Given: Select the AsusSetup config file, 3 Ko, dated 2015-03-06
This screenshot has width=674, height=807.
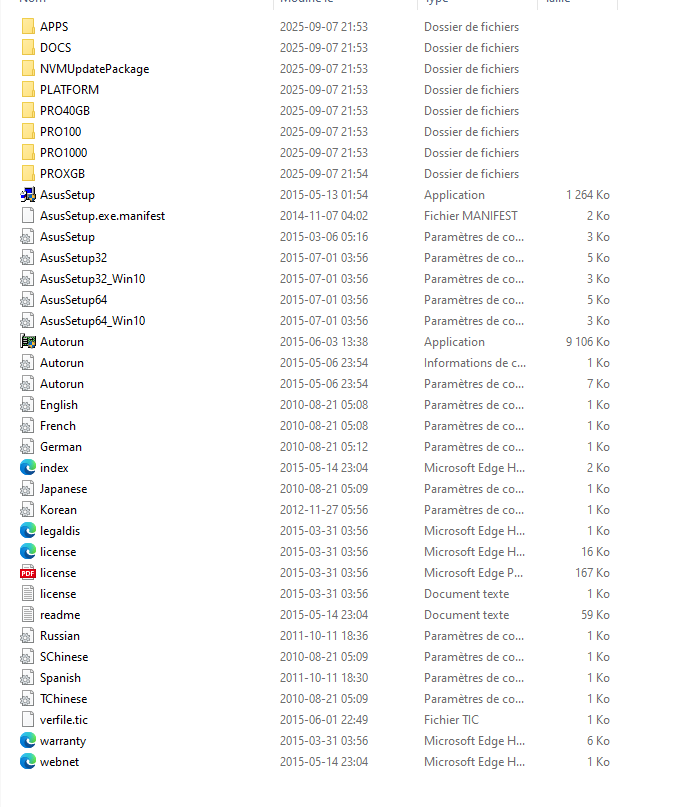Looking at the screenshot, I should pyautogui.click(x=67, y=237).
